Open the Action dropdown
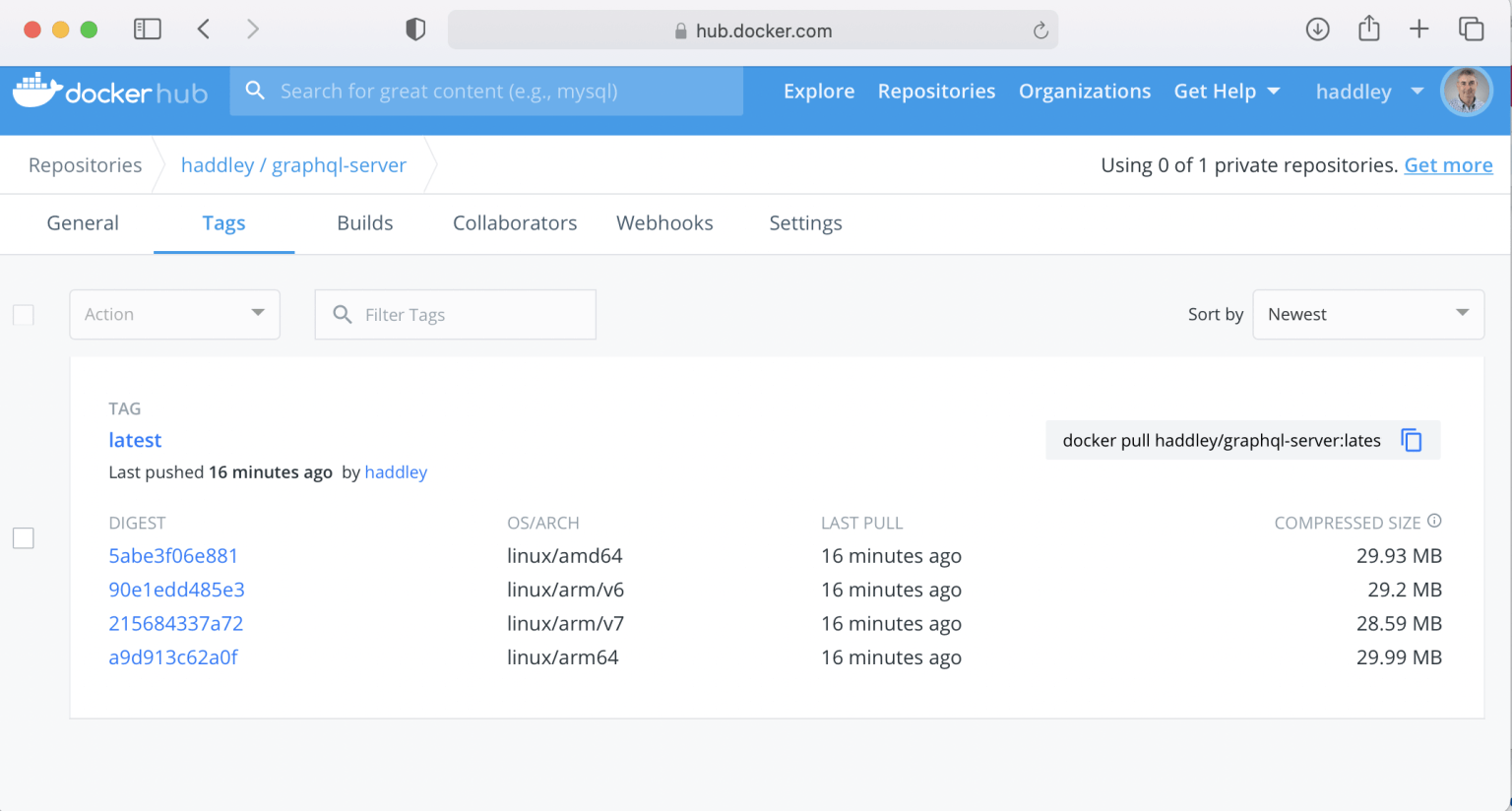The height and width of the screenshot is (811, 1512). click(174, 314)
